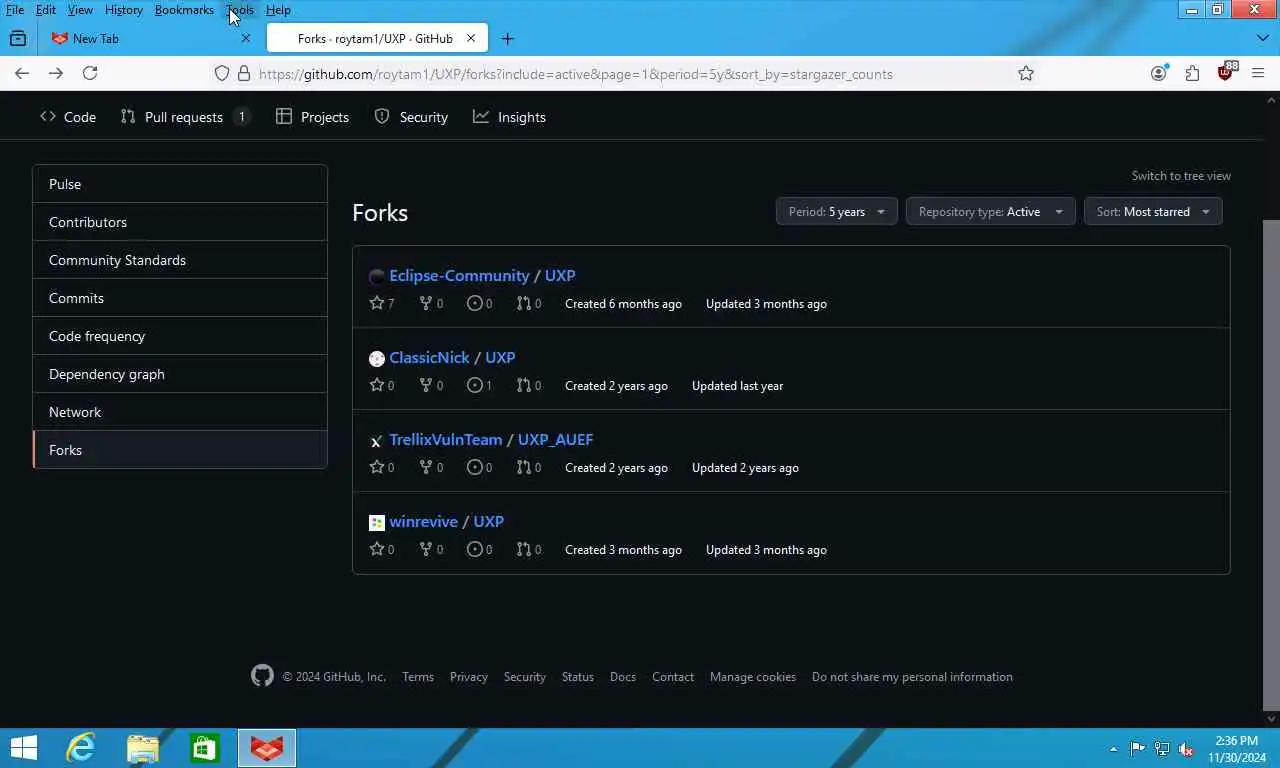Open File Explorer from the taskbar
The image size is (1280, 768).
pyautogui.click(x=143, y=748)
